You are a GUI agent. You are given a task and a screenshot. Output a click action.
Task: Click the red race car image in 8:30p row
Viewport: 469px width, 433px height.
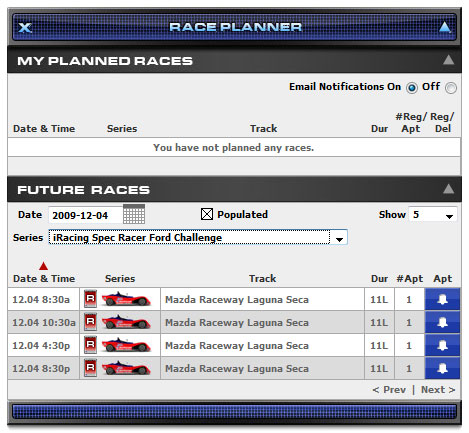click(x=126, y=368)
